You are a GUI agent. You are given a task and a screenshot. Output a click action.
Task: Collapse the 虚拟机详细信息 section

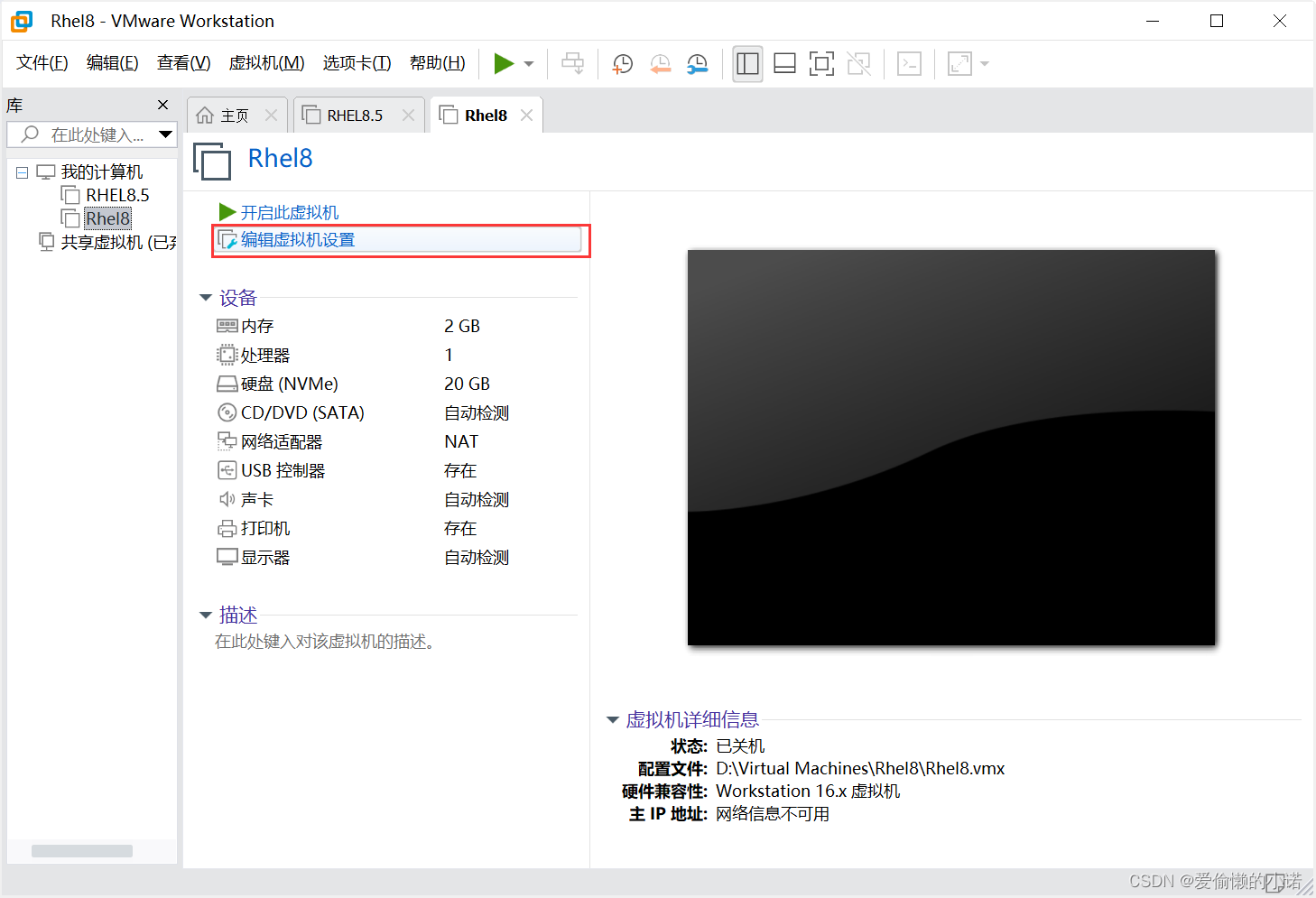(x=613, y=720)
